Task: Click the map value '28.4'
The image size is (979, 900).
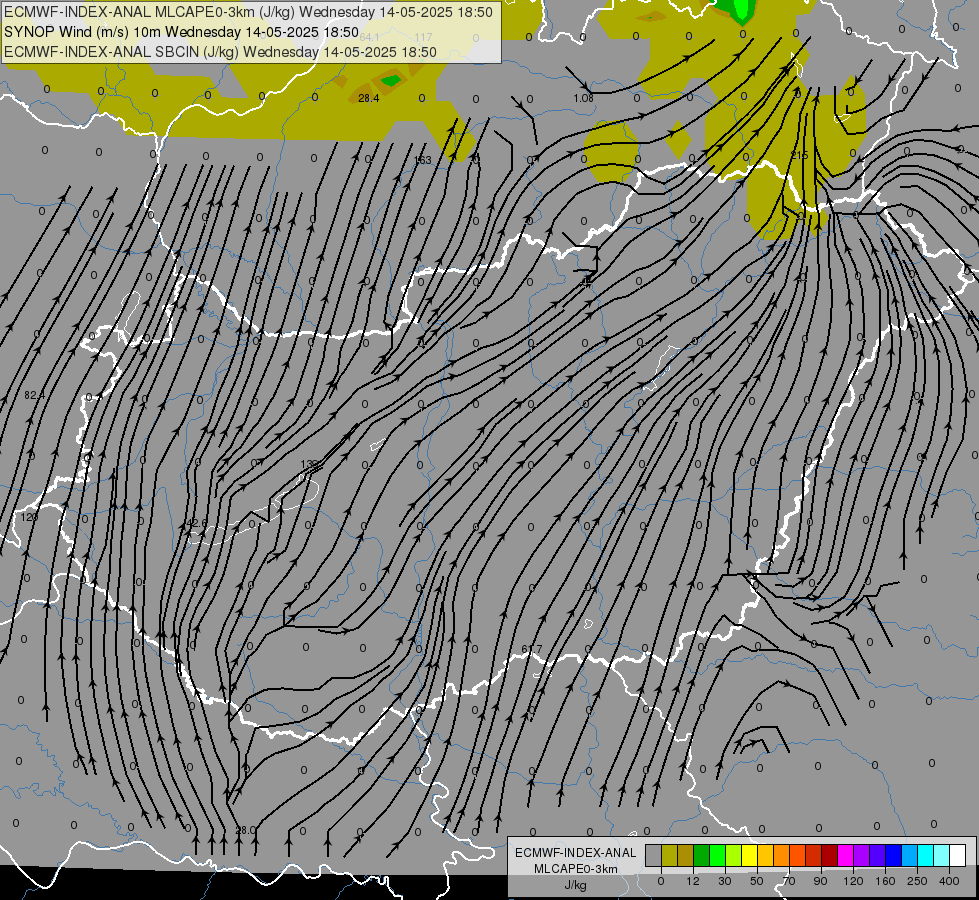Action: pos(368,98)
